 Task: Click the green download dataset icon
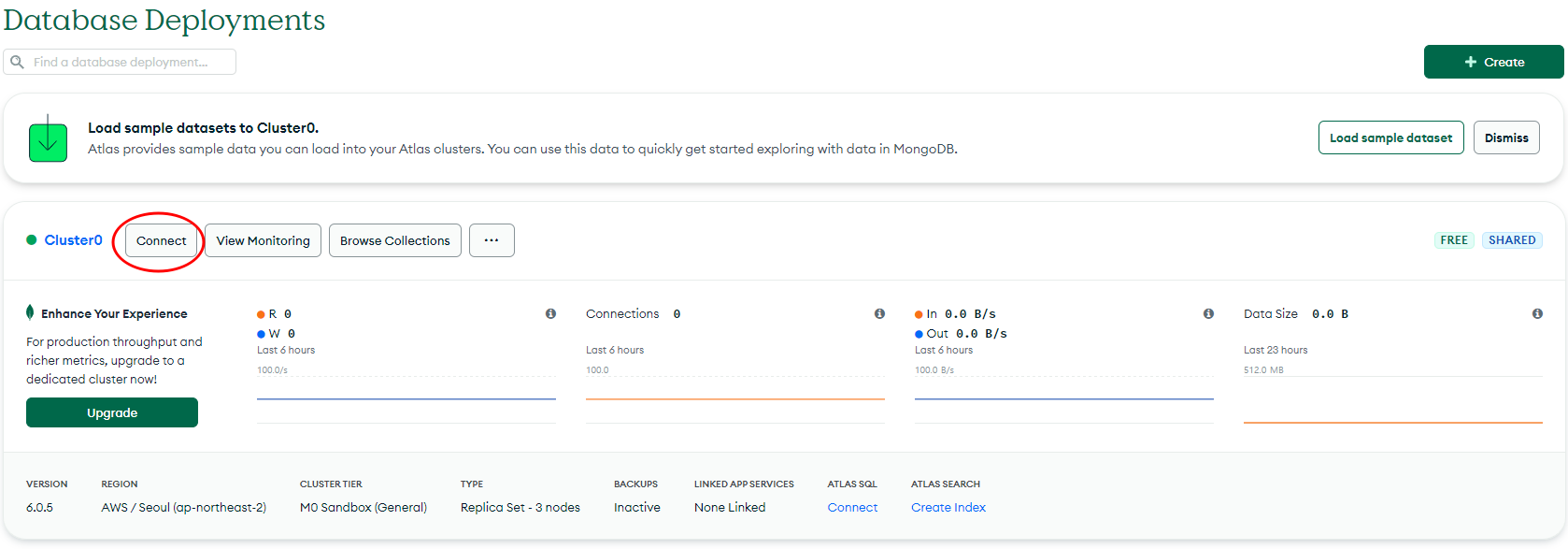(48, 138)
